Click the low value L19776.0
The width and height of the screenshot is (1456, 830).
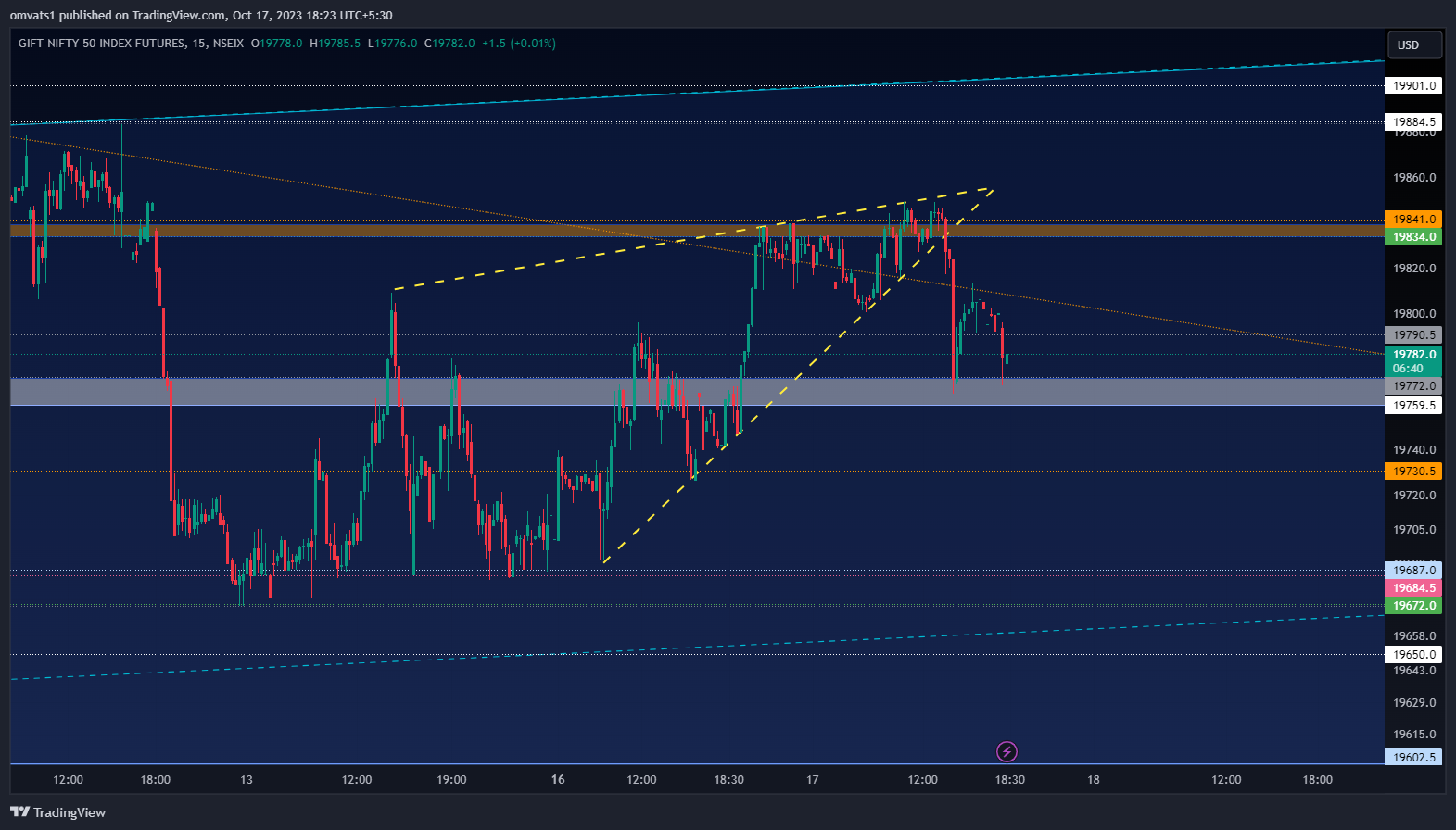click(392, 43)
